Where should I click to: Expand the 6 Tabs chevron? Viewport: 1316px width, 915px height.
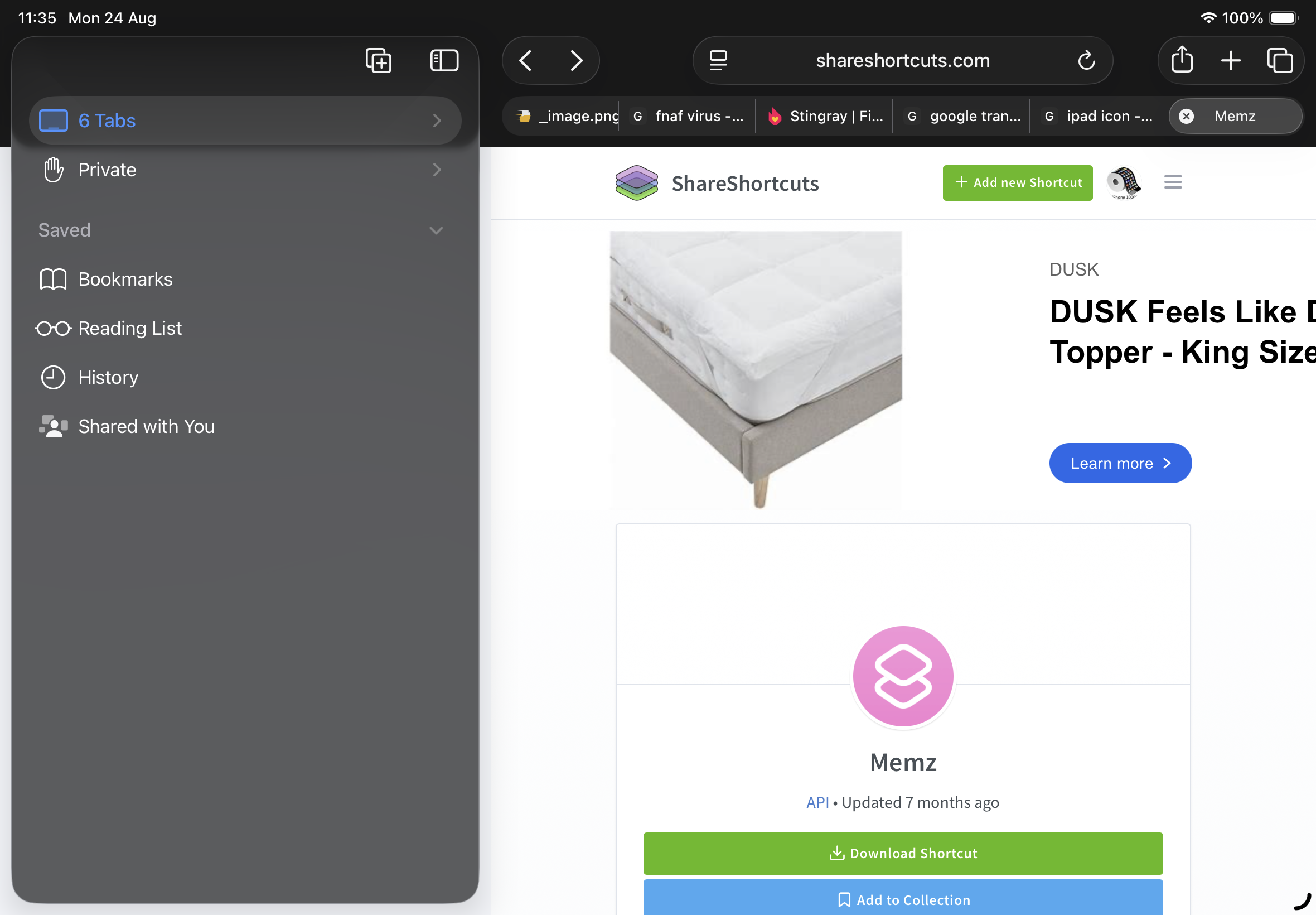tap(437, 121)
